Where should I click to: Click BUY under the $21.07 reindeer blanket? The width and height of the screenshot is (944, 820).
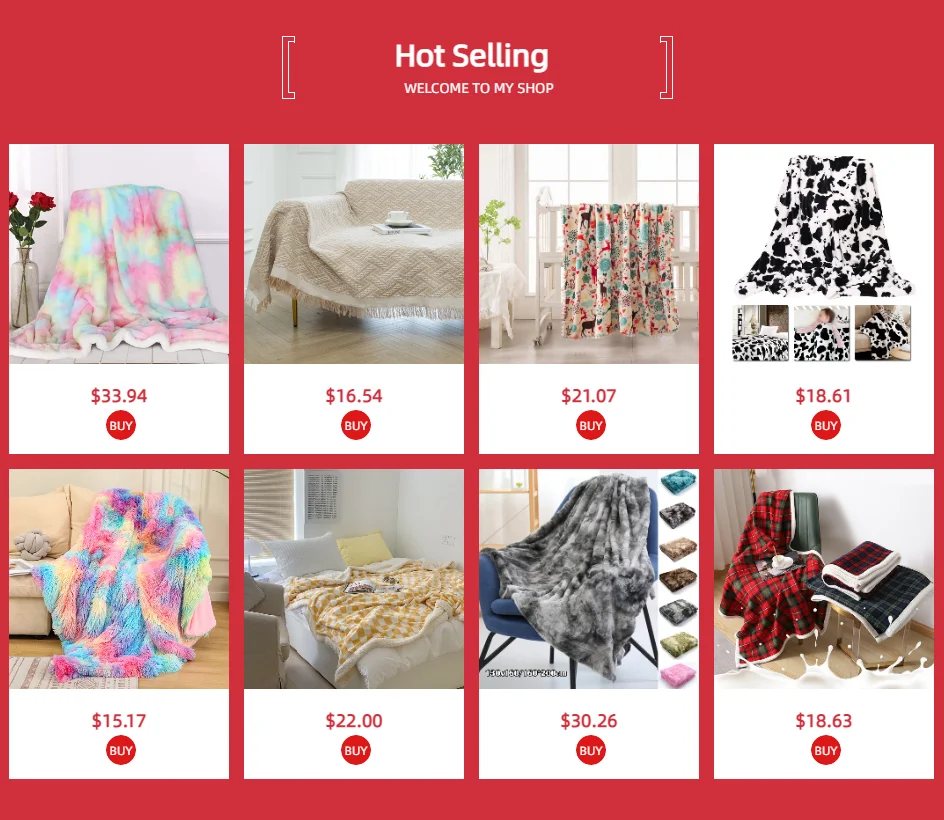point(590,426)
